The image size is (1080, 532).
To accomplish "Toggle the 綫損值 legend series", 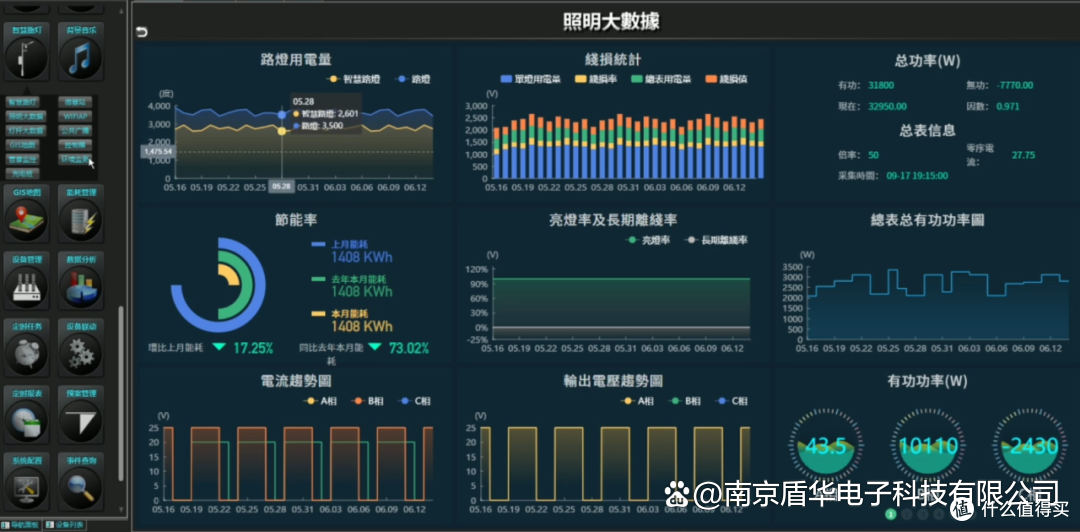I will (x=727, y=79).
